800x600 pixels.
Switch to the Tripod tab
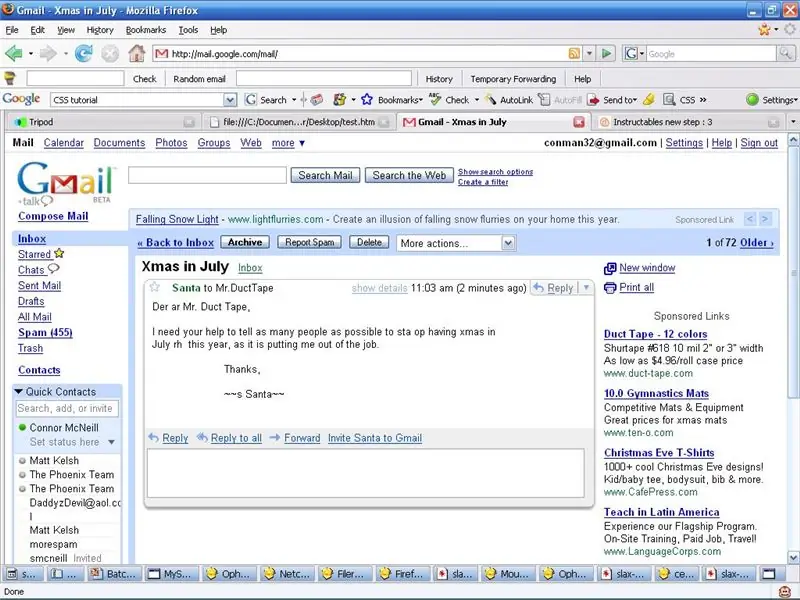104,122
